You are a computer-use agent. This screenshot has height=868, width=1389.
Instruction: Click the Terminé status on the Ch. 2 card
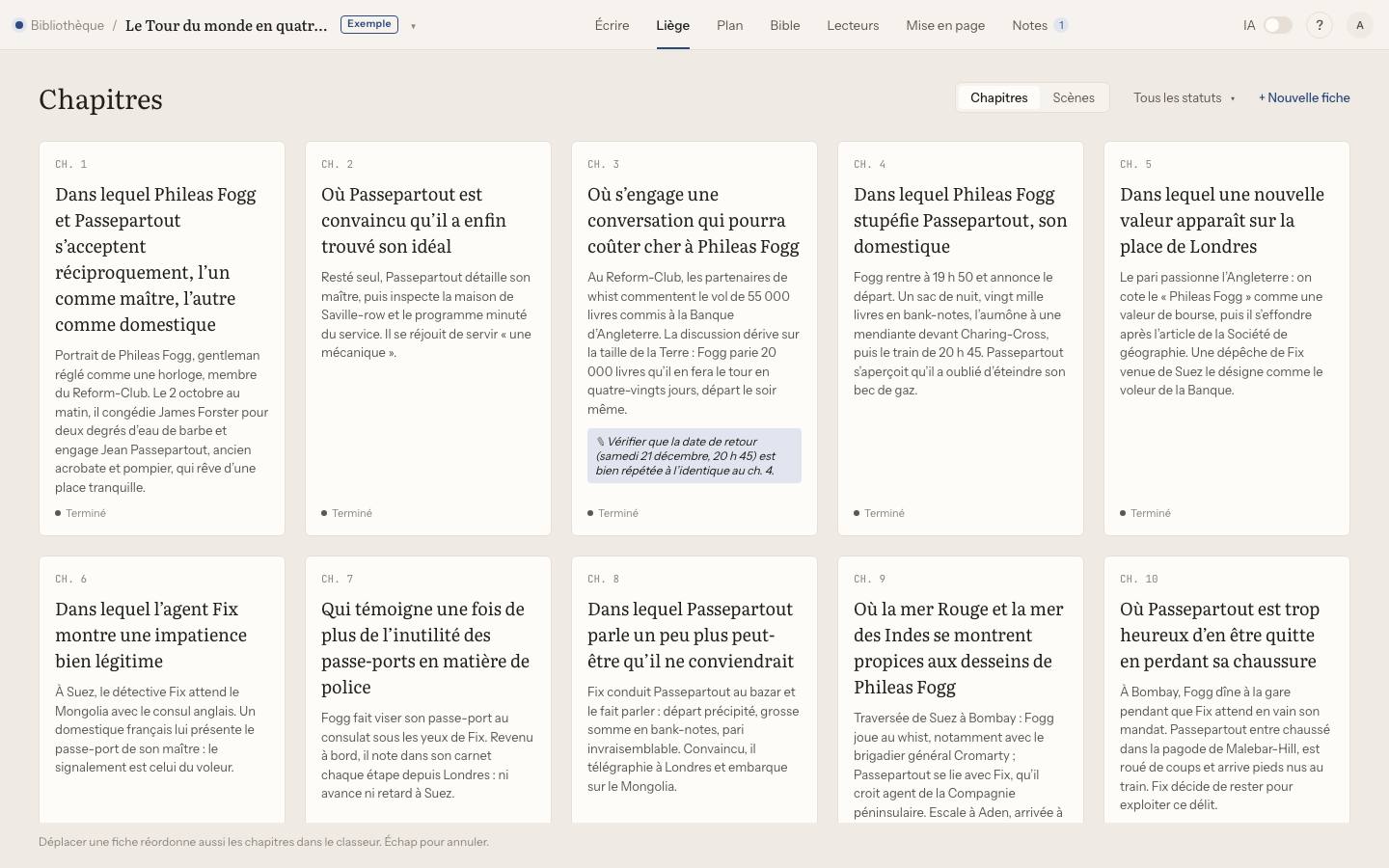coord(347,513)
